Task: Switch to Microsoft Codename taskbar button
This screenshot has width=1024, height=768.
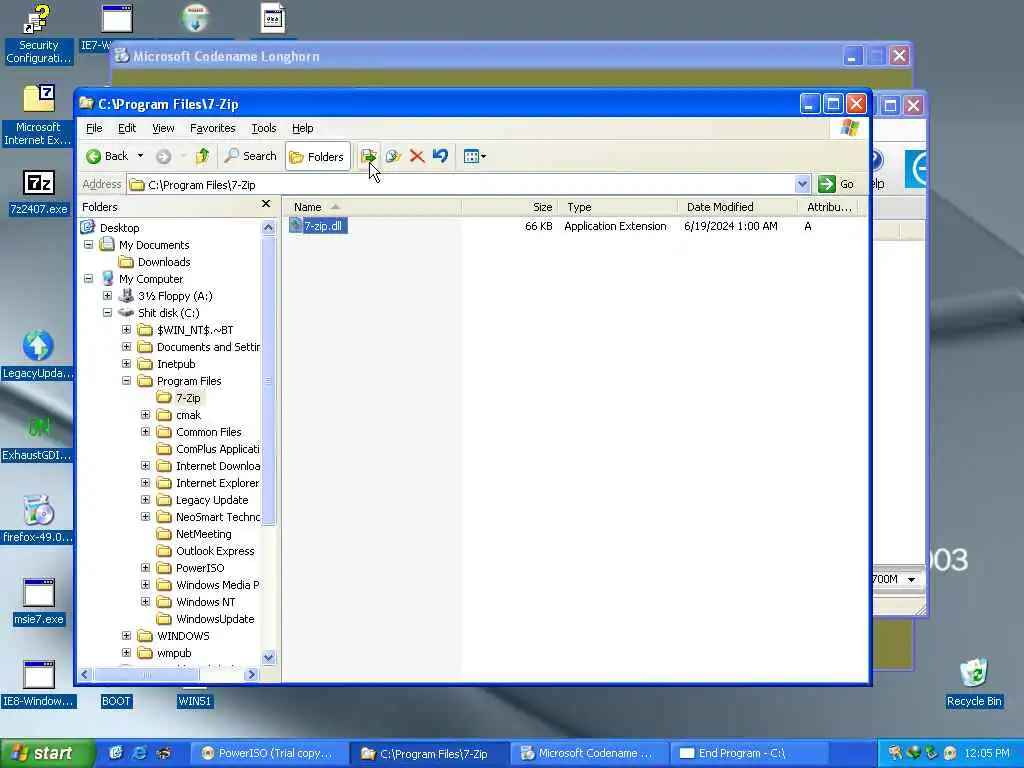Action: (588, 753)
